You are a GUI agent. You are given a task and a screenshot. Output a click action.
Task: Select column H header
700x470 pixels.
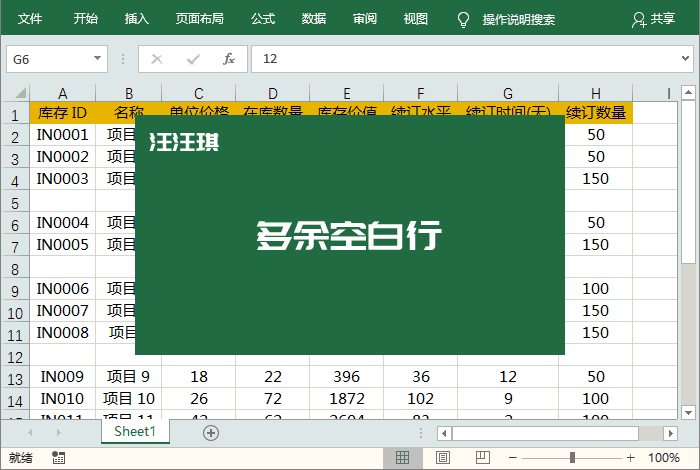(596, 93)
